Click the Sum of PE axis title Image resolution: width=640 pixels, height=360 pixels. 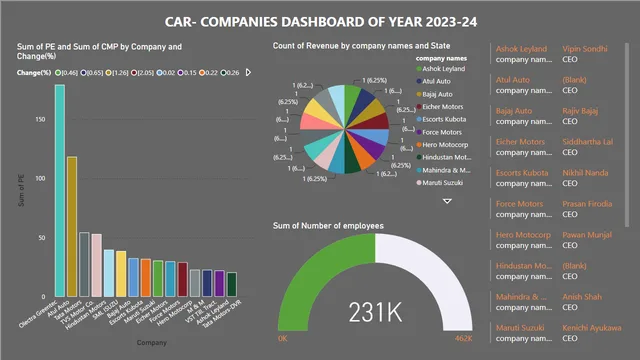point(21,190)
